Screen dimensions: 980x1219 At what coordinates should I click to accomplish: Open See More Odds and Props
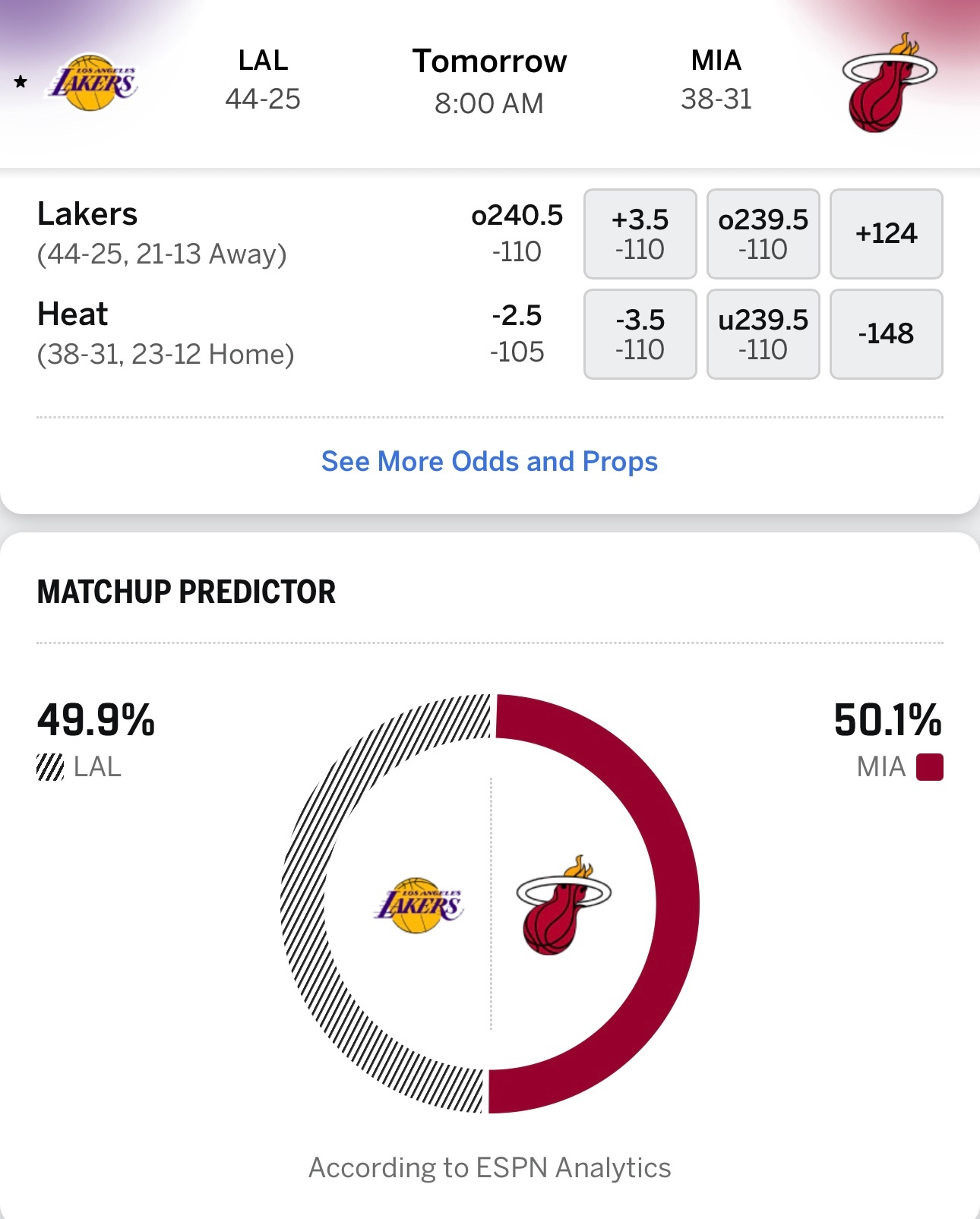tap(490, 461)
